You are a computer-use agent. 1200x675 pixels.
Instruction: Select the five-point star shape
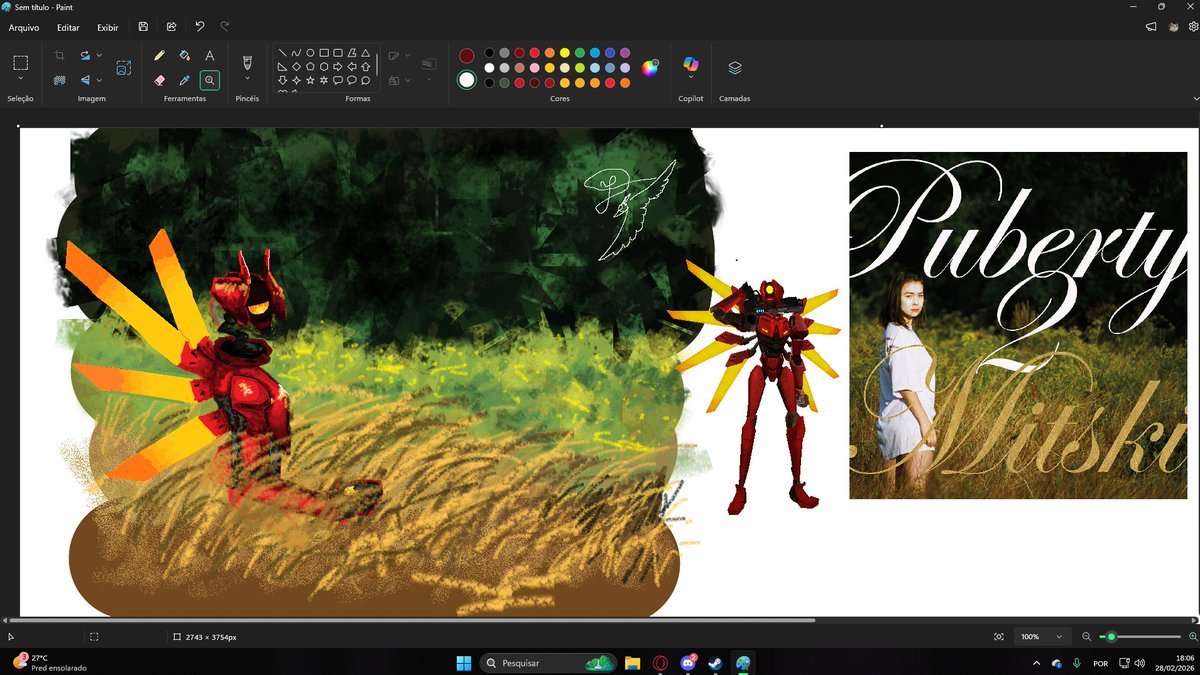[310, 80]
